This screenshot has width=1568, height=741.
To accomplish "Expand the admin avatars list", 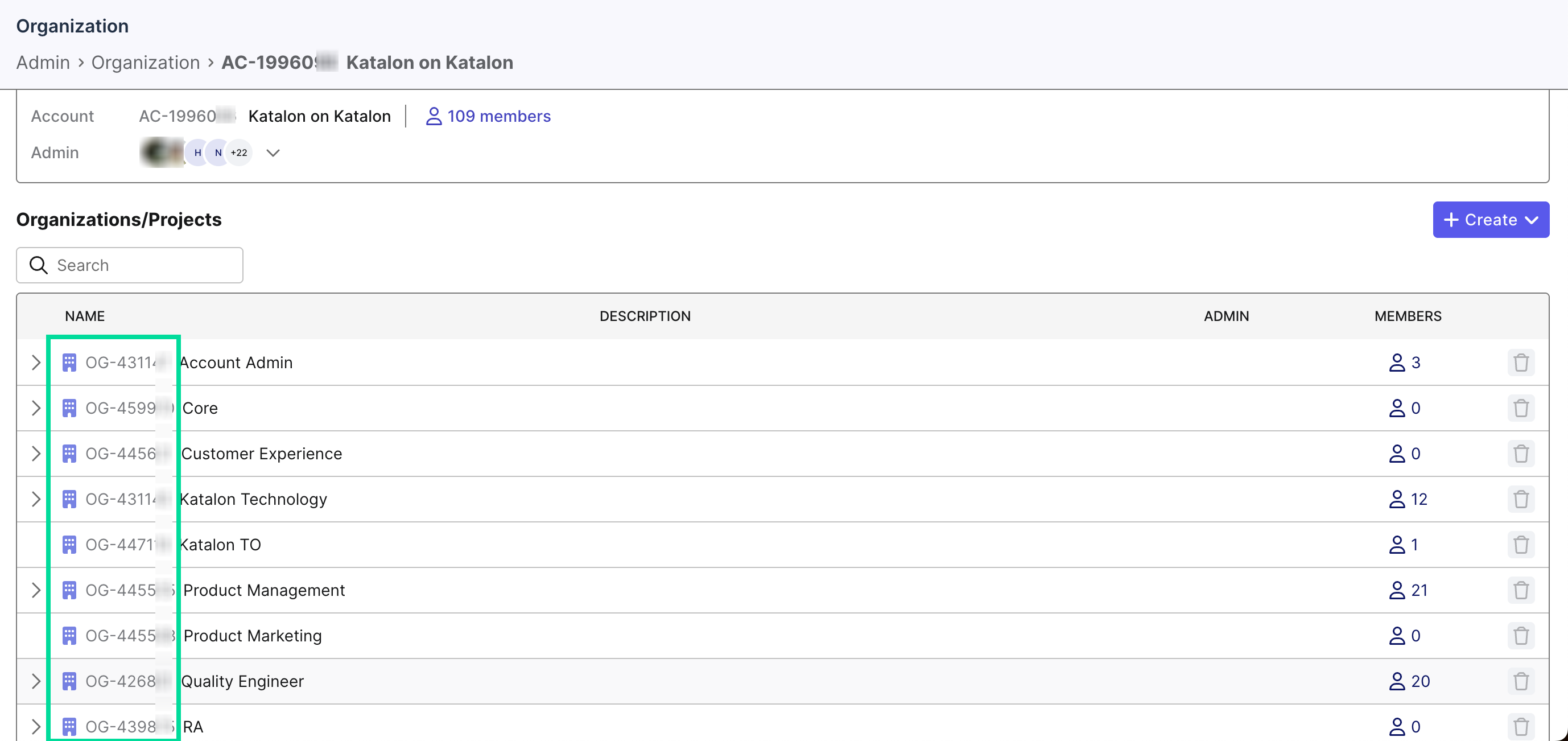I will tap(272, 153).
